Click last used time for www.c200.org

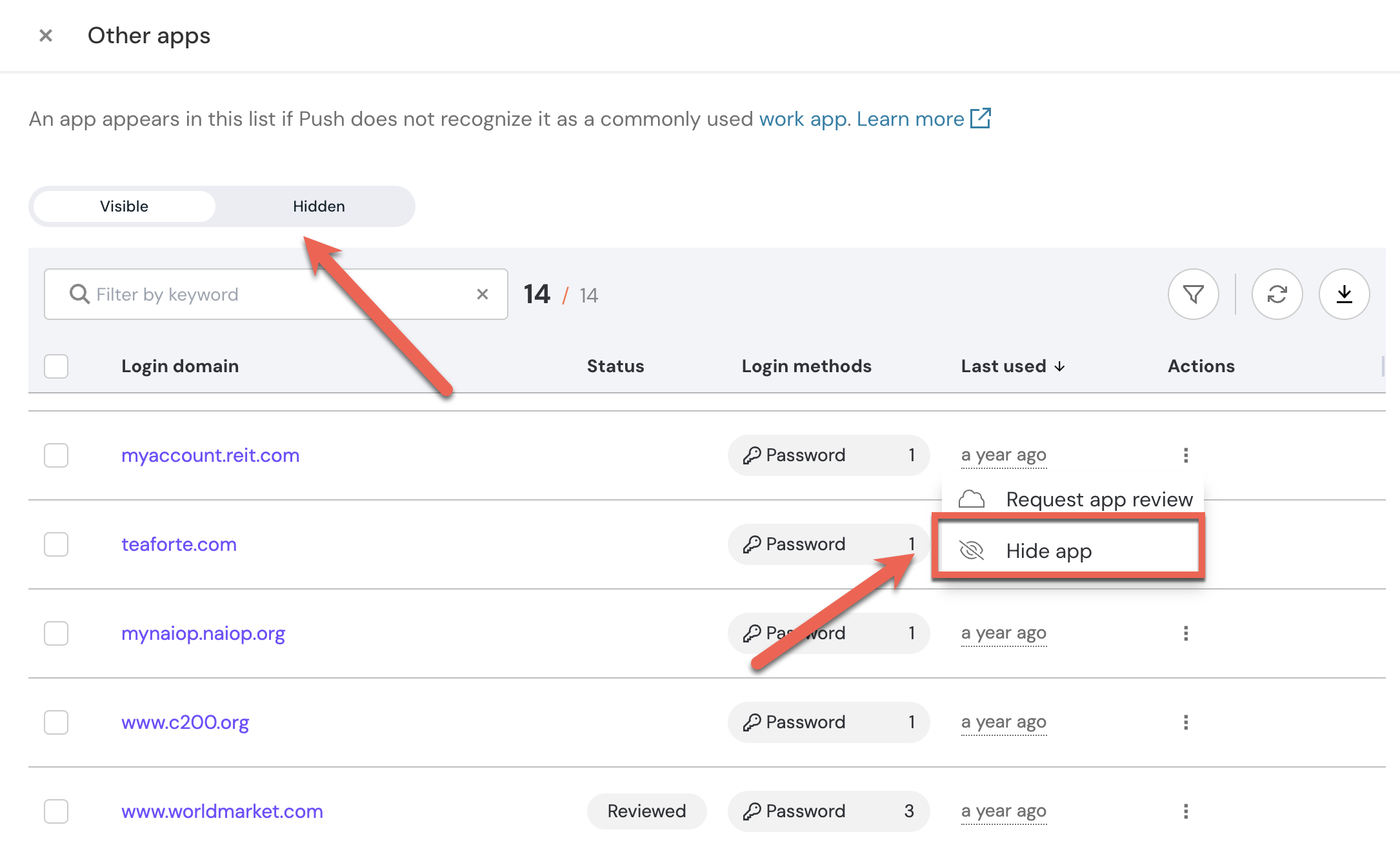click(x=1003, y=722)
